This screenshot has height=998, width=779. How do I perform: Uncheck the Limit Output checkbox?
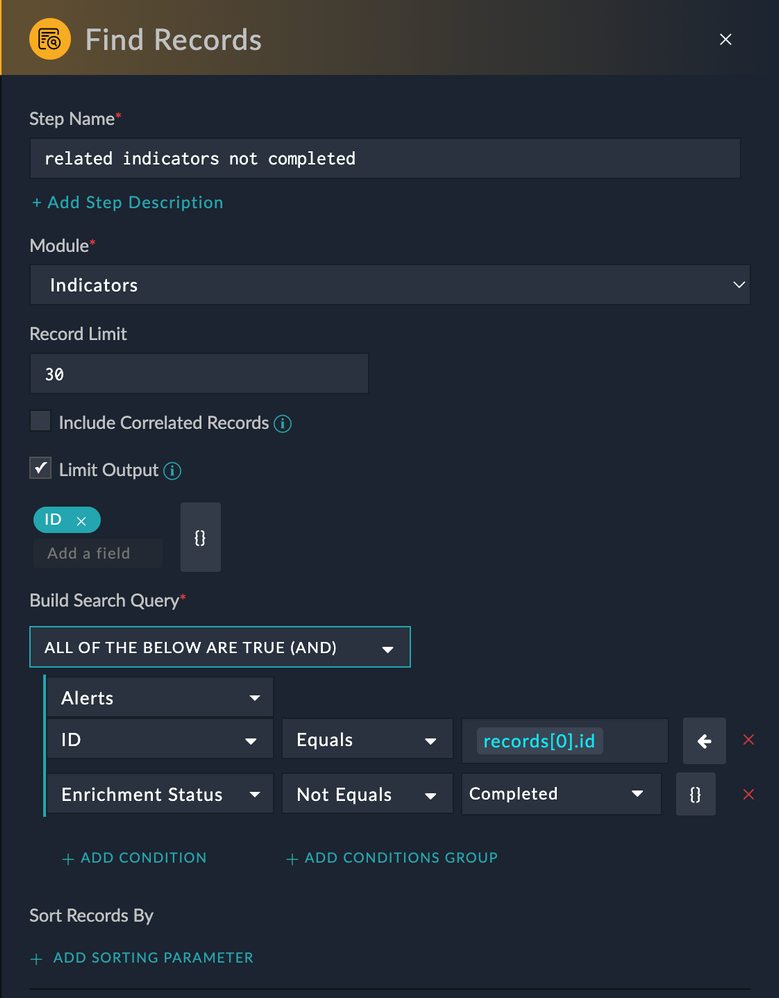[x=40, y=468]
